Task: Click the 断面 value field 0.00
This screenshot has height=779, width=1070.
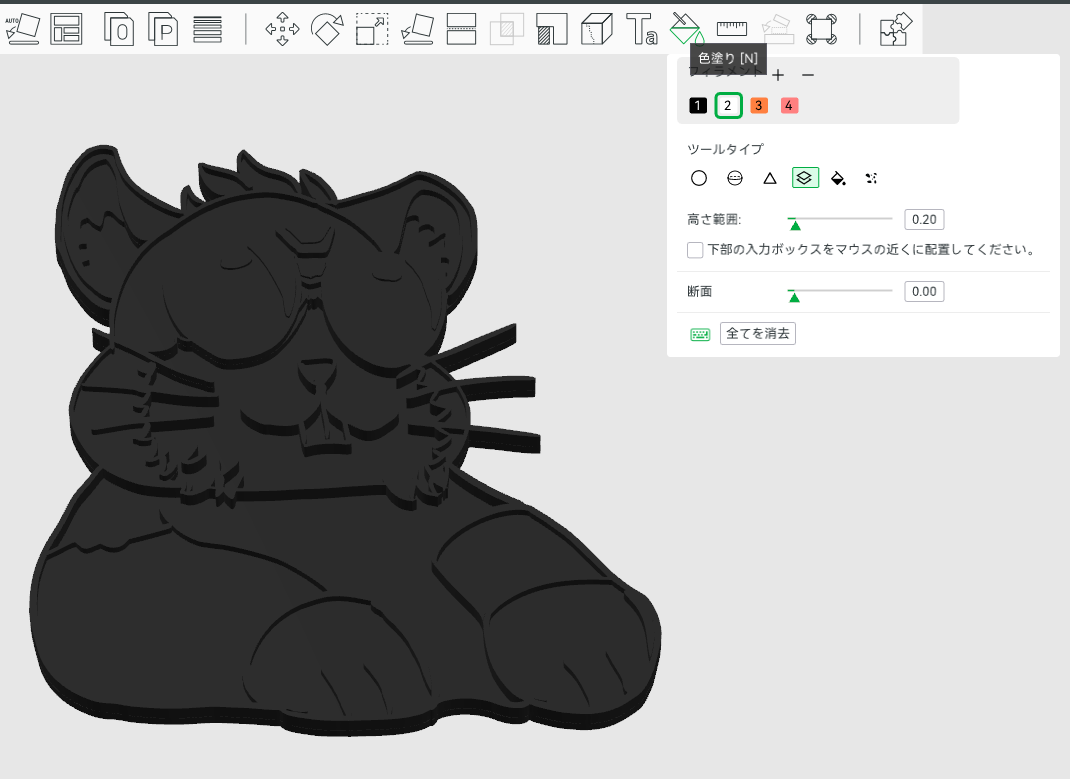Action: pos(924,291)
